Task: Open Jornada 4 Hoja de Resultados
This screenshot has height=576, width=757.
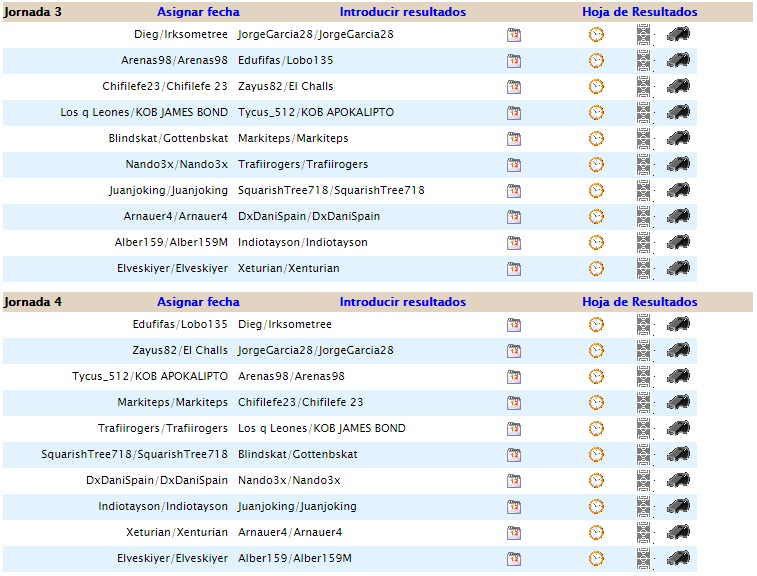Action: point(640,302)
